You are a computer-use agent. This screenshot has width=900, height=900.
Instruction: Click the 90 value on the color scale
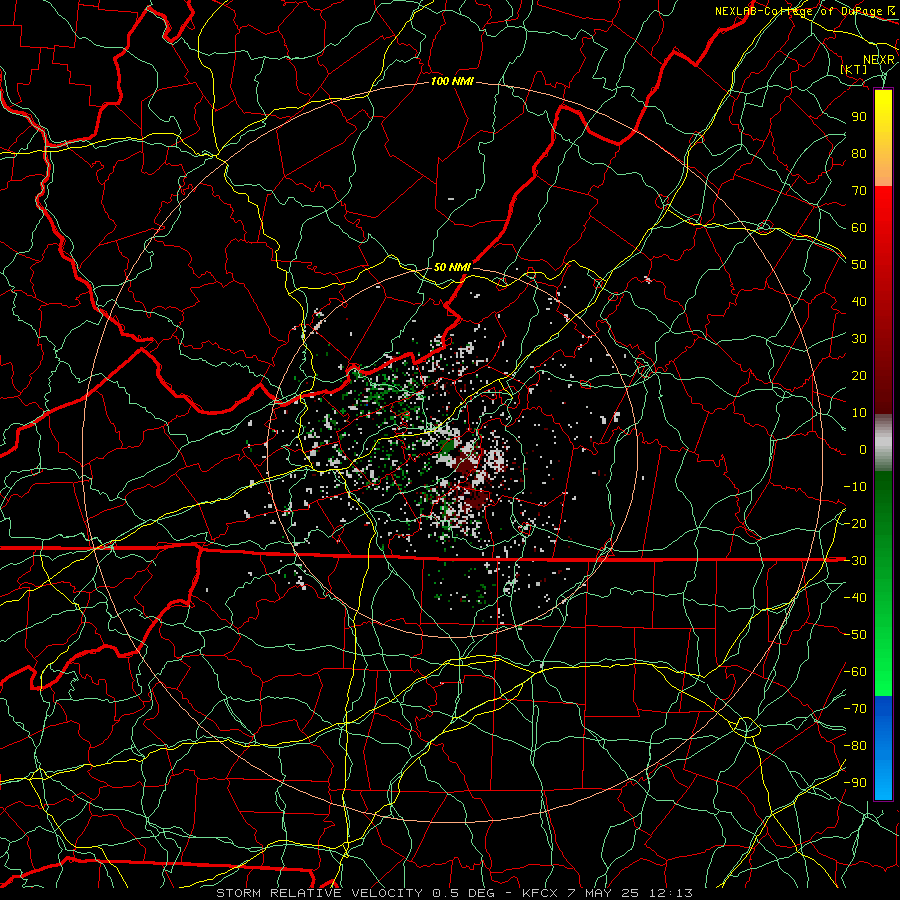tap(859, 117)
